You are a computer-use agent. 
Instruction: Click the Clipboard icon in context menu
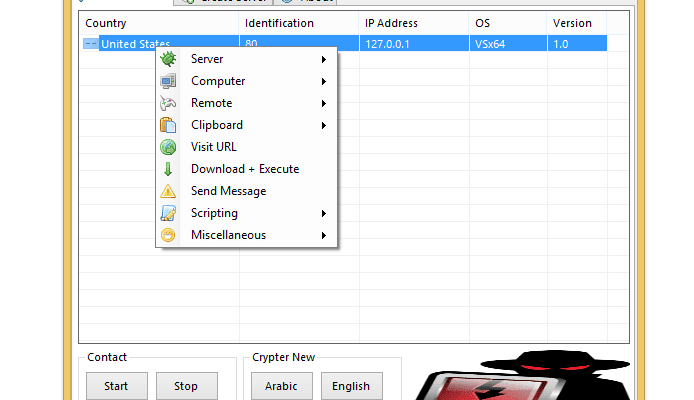[169, 125]
